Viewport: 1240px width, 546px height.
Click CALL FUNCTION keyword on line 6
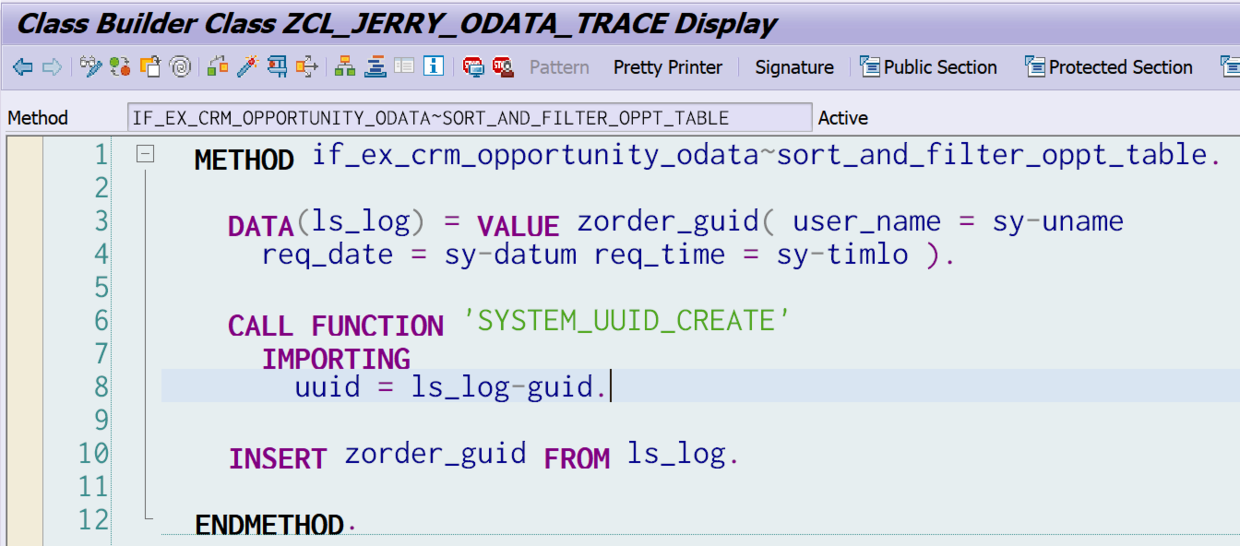335,326
